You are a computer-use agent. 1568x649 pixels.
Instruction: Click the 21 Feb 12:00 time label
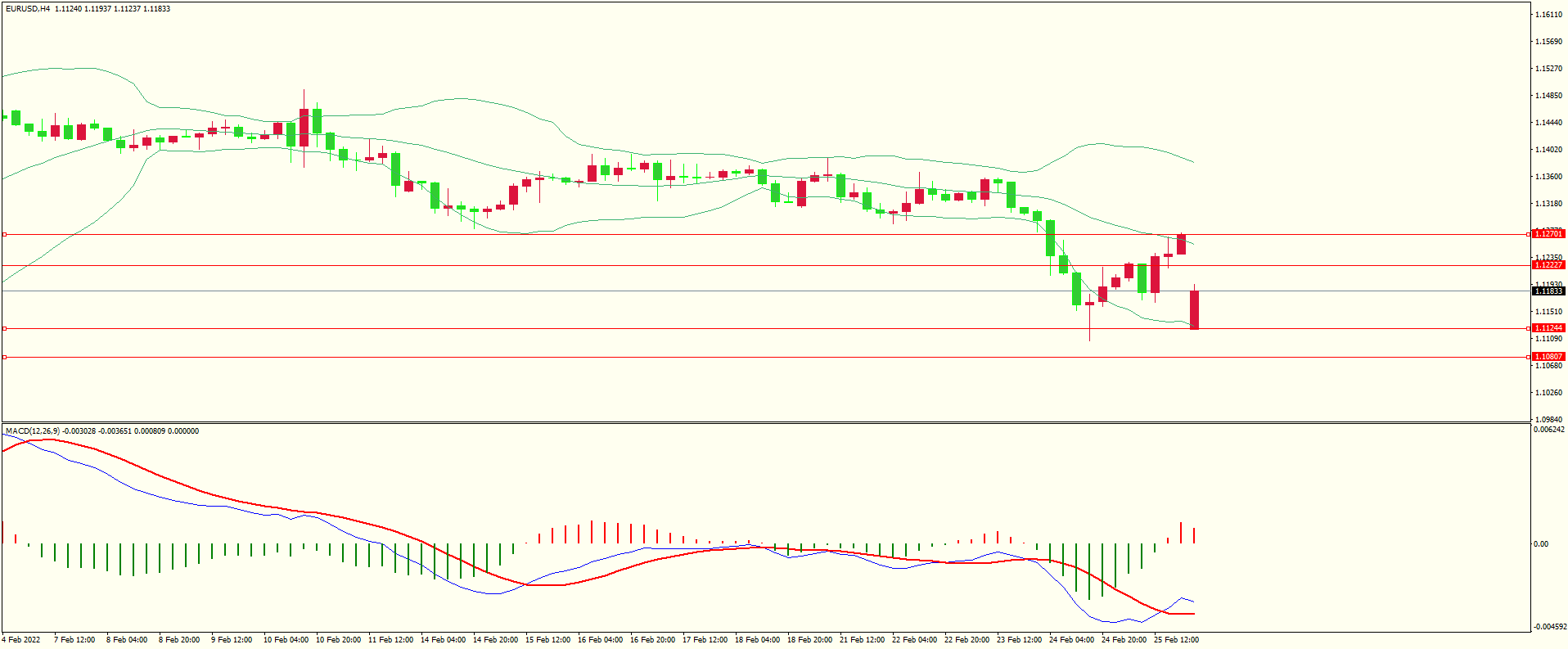tap(862, 640)
